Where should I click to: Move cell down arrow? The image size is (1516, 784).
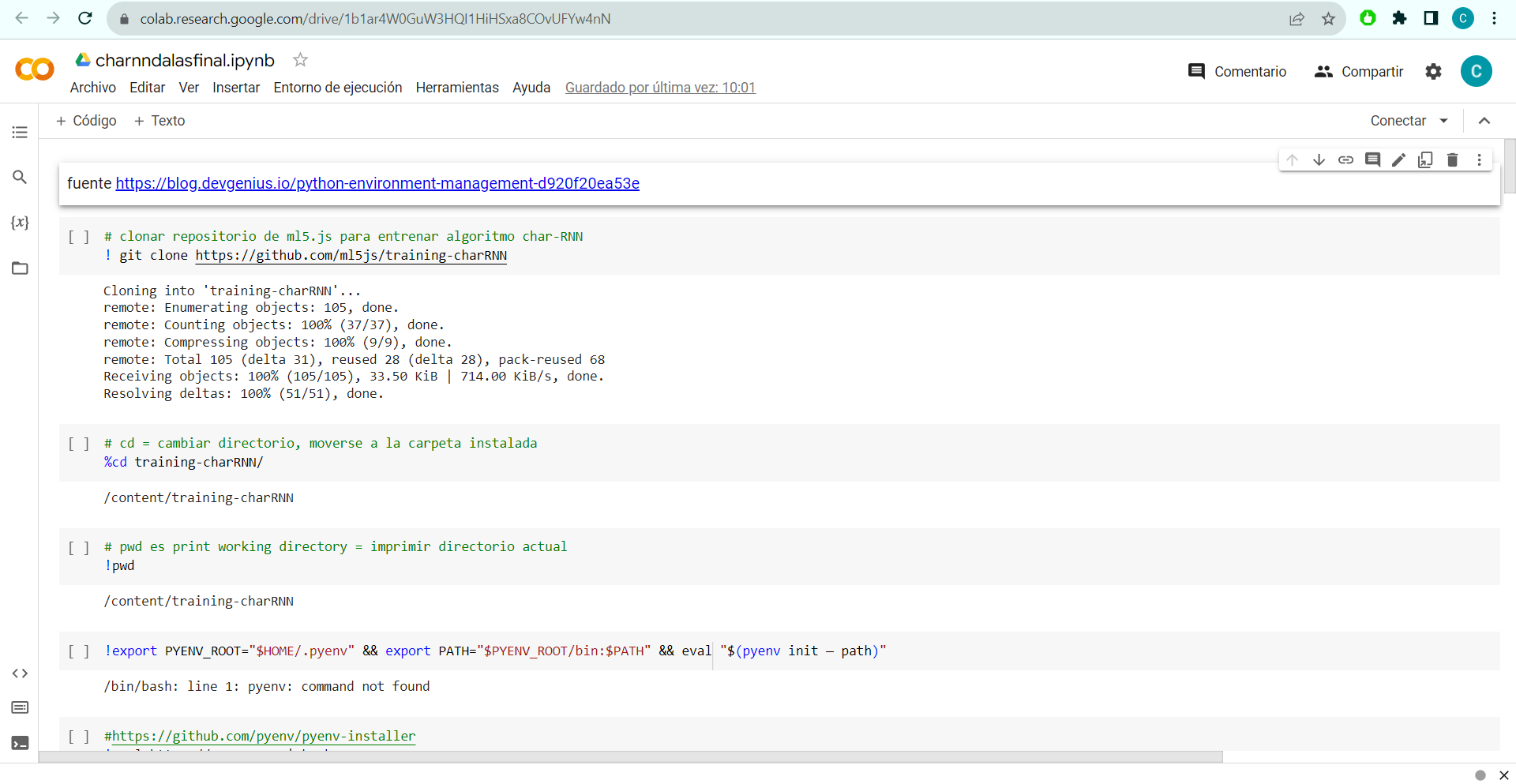[x=1319, y=160]
